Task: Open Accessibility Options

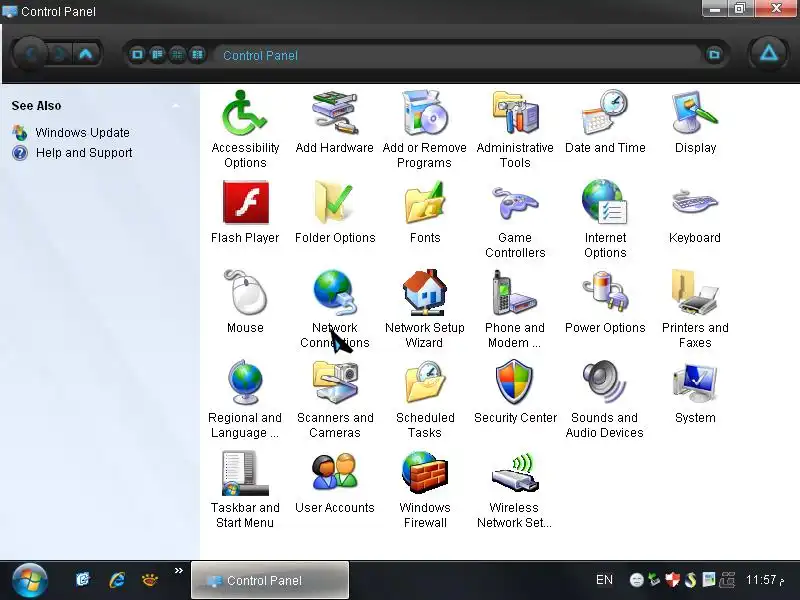Action: [245, 130]
